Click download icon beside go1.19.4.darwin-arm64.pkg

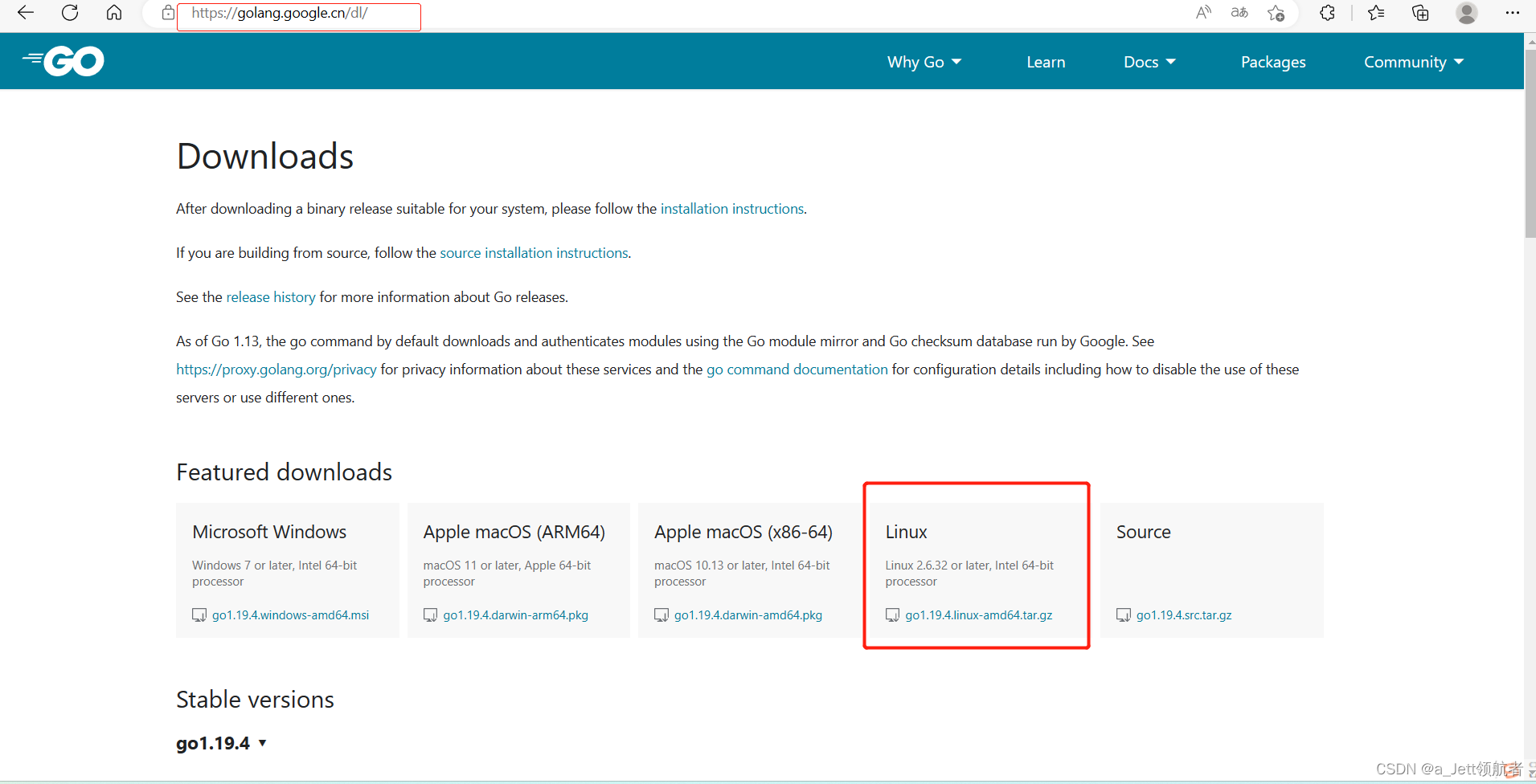[x=430, y=615]
